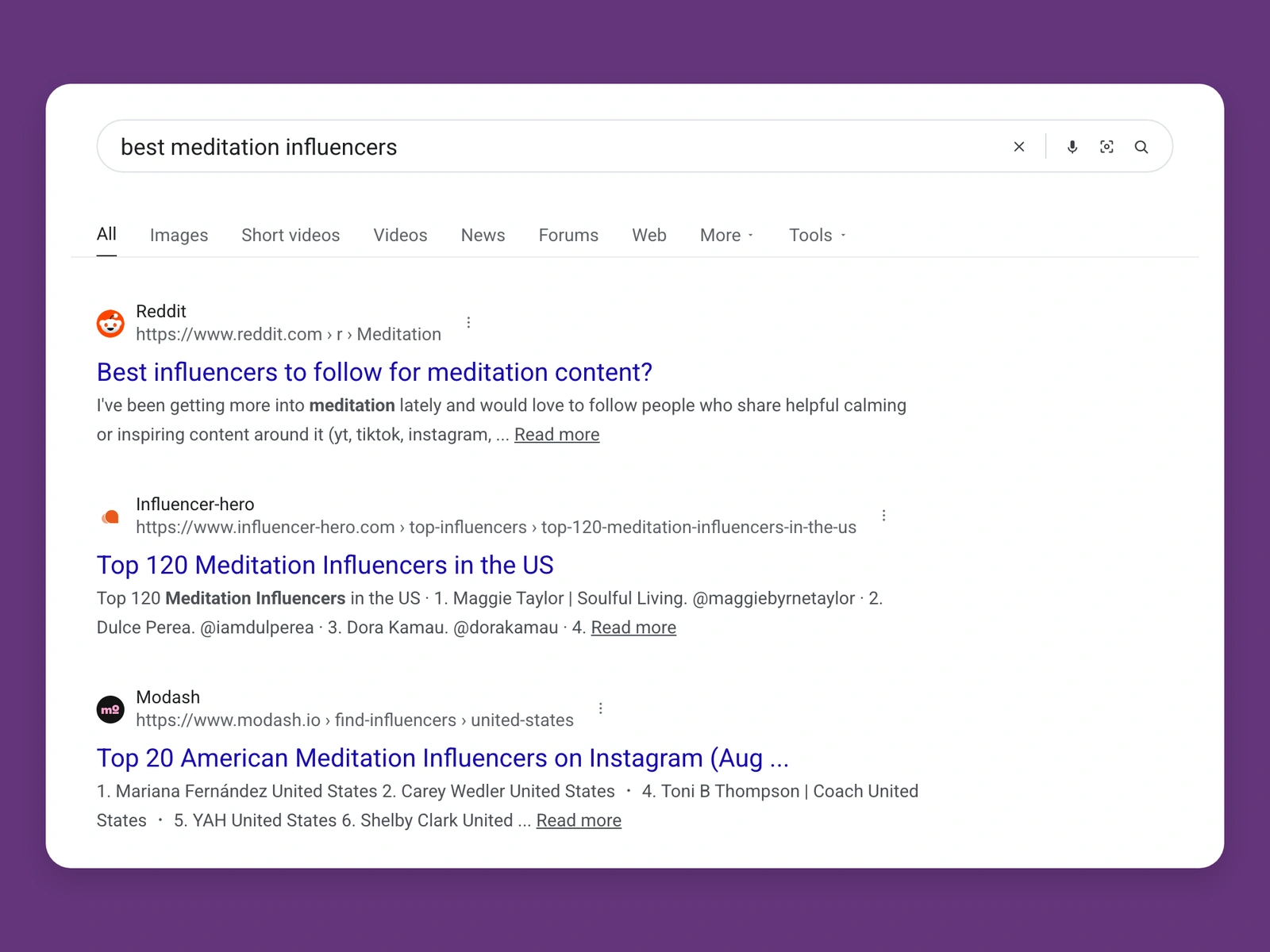The image size is (1270, 952).
Task: Start voice search with the microphone icon
Action: pyautogui.click(x=1072, y=147)
